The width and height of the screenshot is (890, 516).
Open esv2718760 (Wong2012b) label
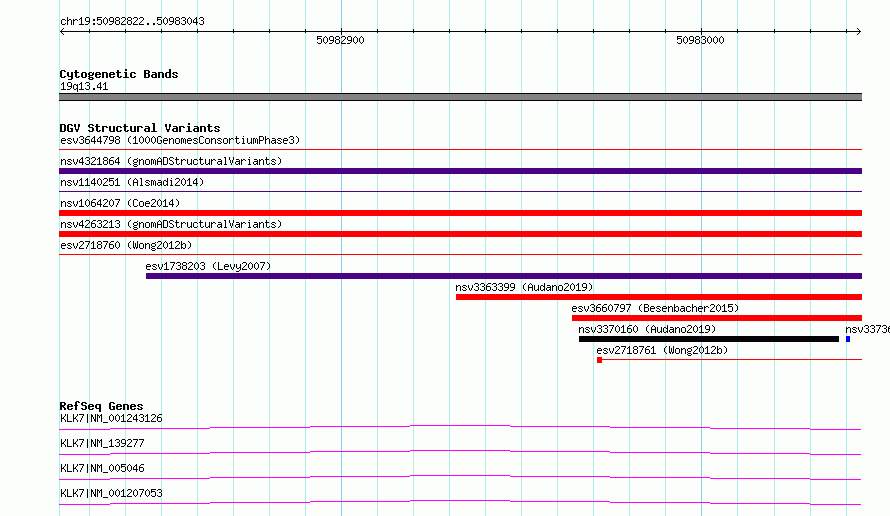[126, 245]
